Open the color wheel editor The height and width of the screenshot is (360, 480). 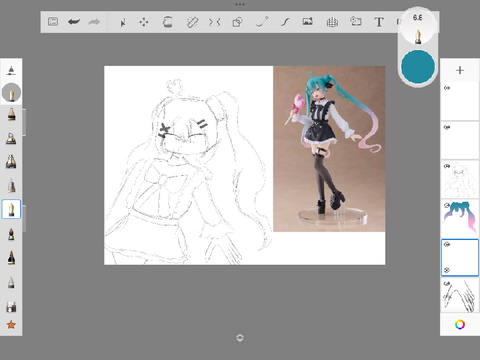coord(460,324)
